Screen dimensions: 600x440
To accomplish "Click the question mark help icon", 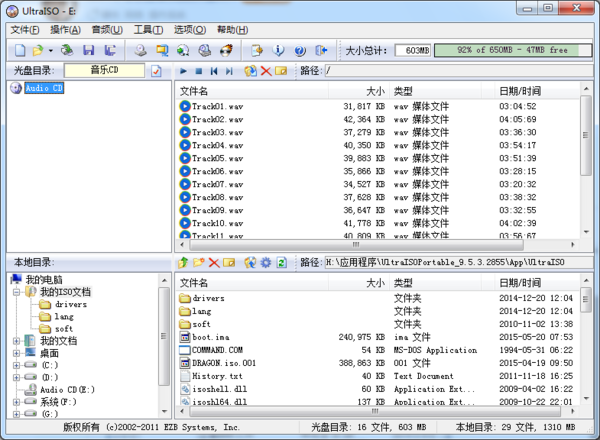I will [300, 50].
